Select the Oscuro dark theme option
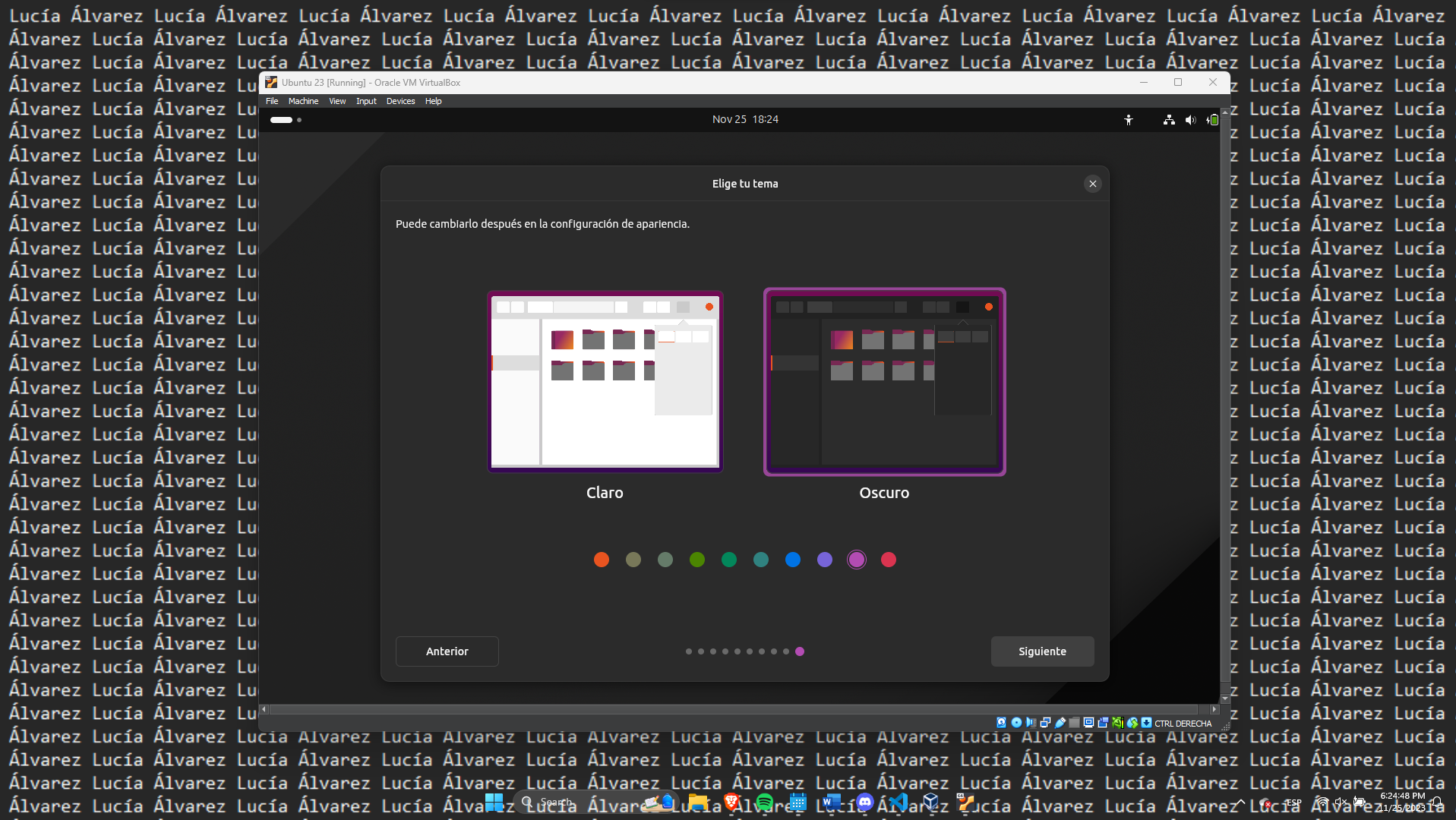The height and width of the screenshot is (820, 1456). coord(884,382)
